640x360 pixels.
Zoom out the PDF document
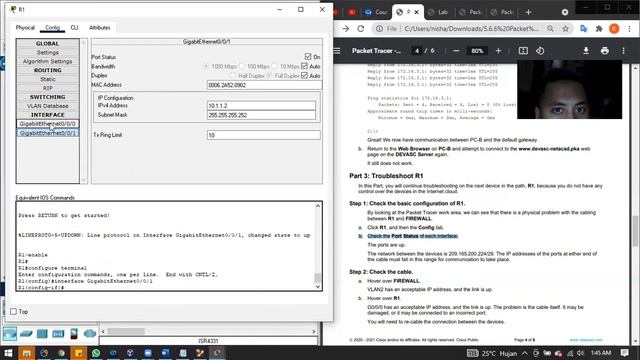pos(456,51)
